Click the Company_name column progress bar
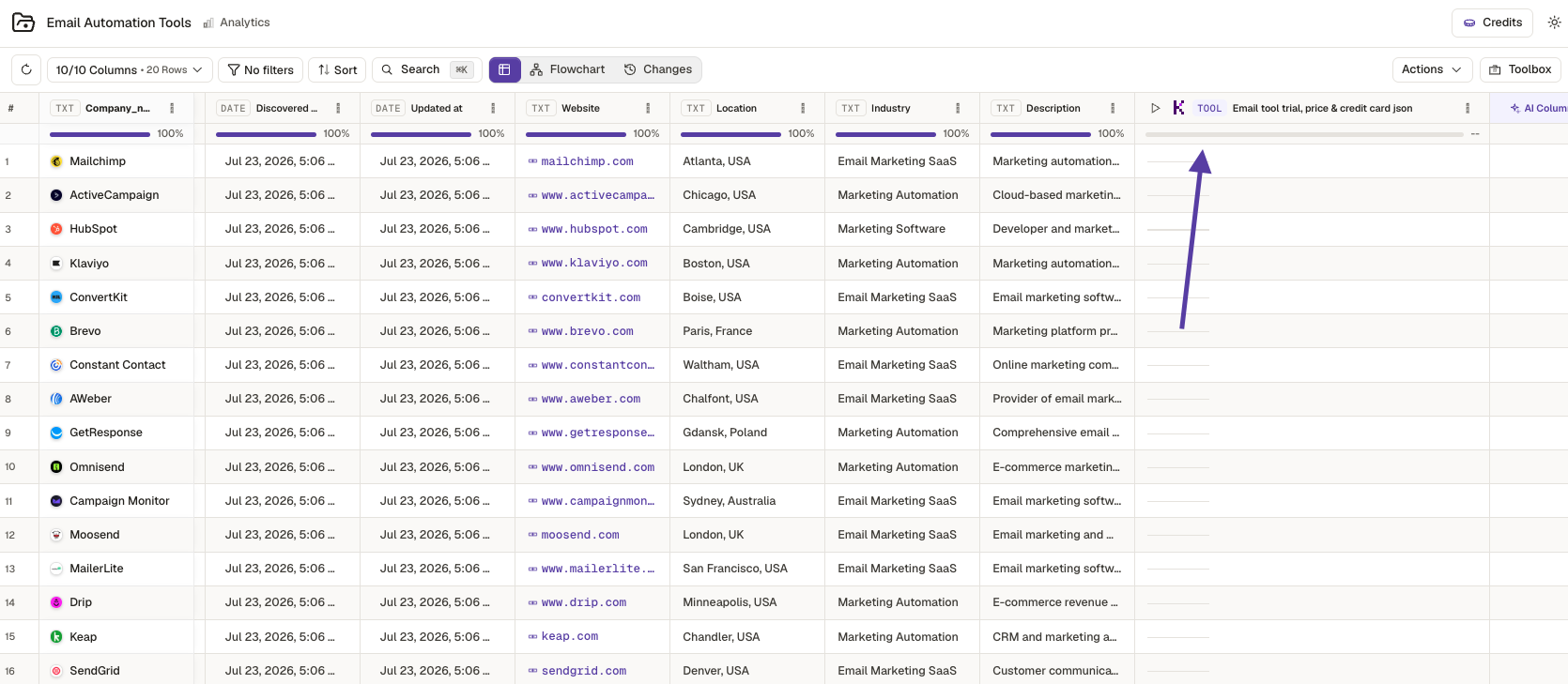 [x=100, y=134]
